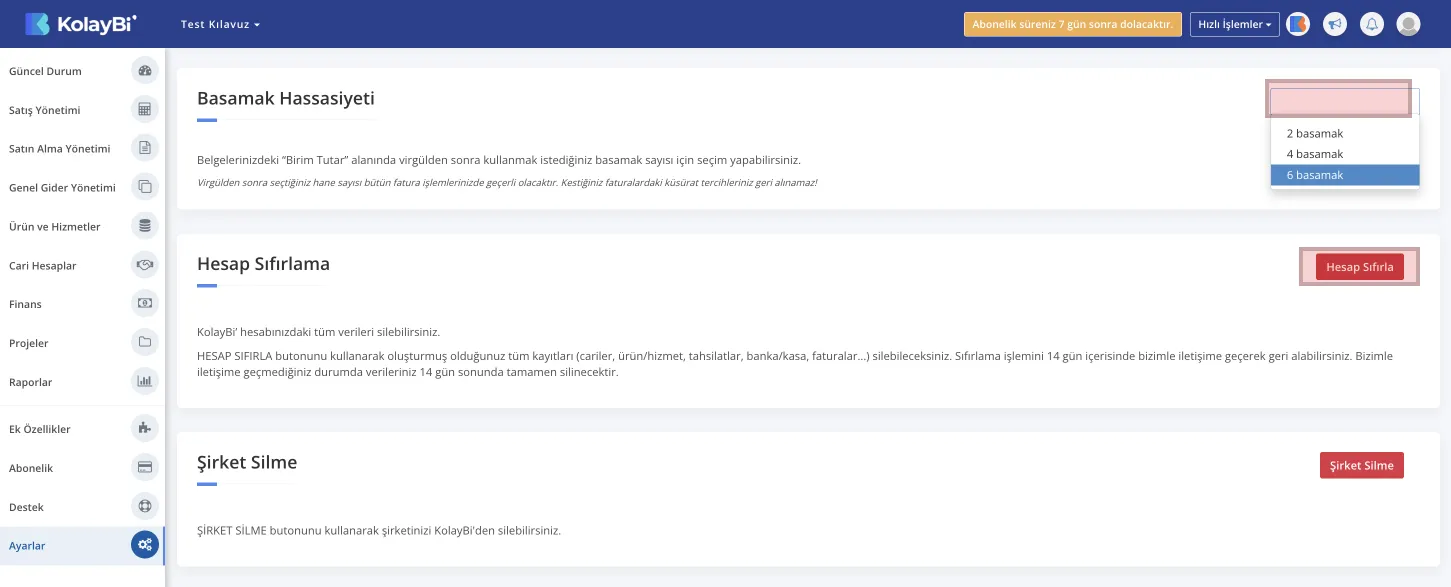1451x587 pixels.
Task: Click the subscription expiry warning banner
Action: point(1073,24)
